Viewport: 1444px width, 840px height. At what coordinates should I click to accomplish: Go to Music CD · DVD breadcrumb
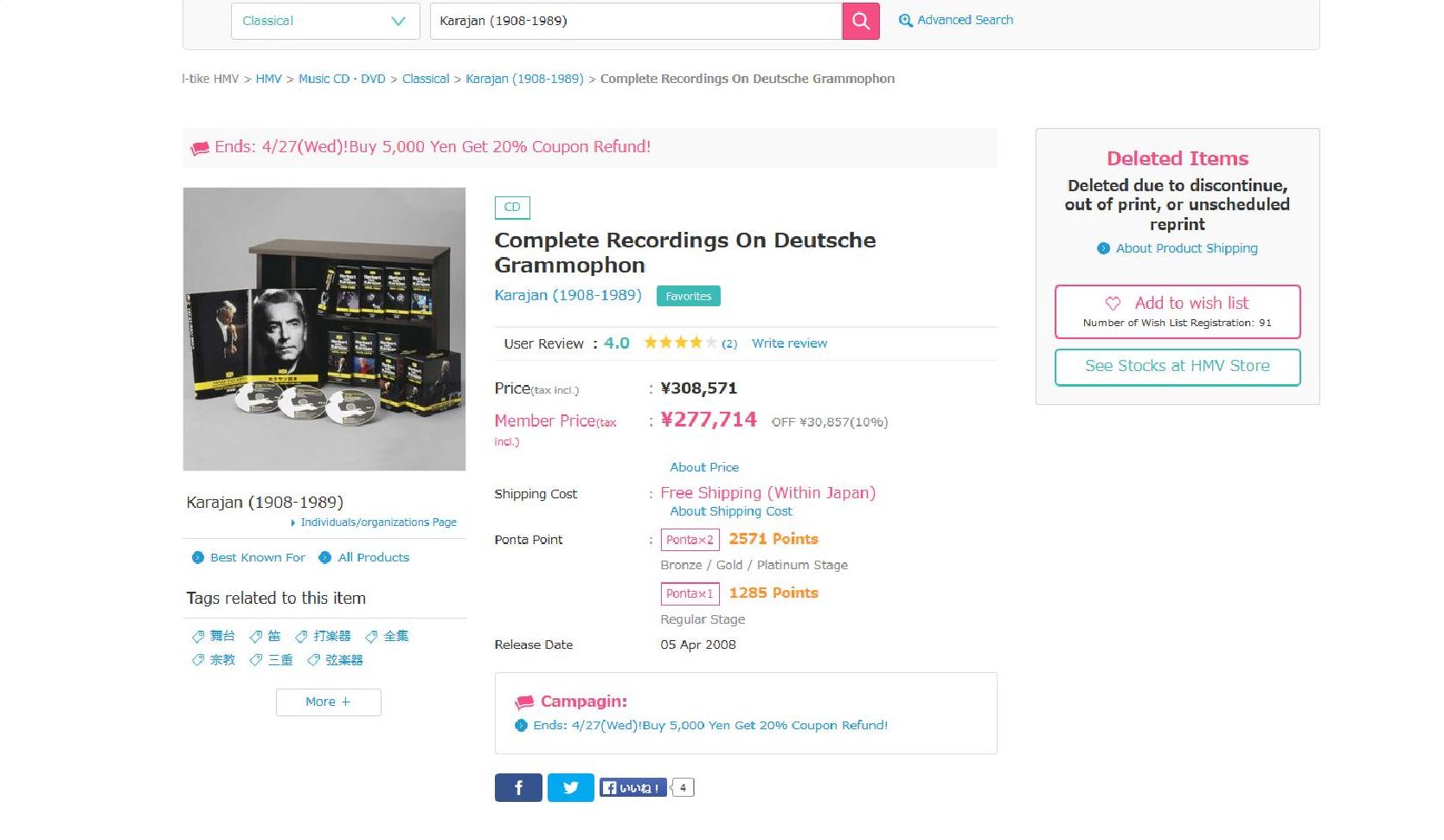pos(342,79)
